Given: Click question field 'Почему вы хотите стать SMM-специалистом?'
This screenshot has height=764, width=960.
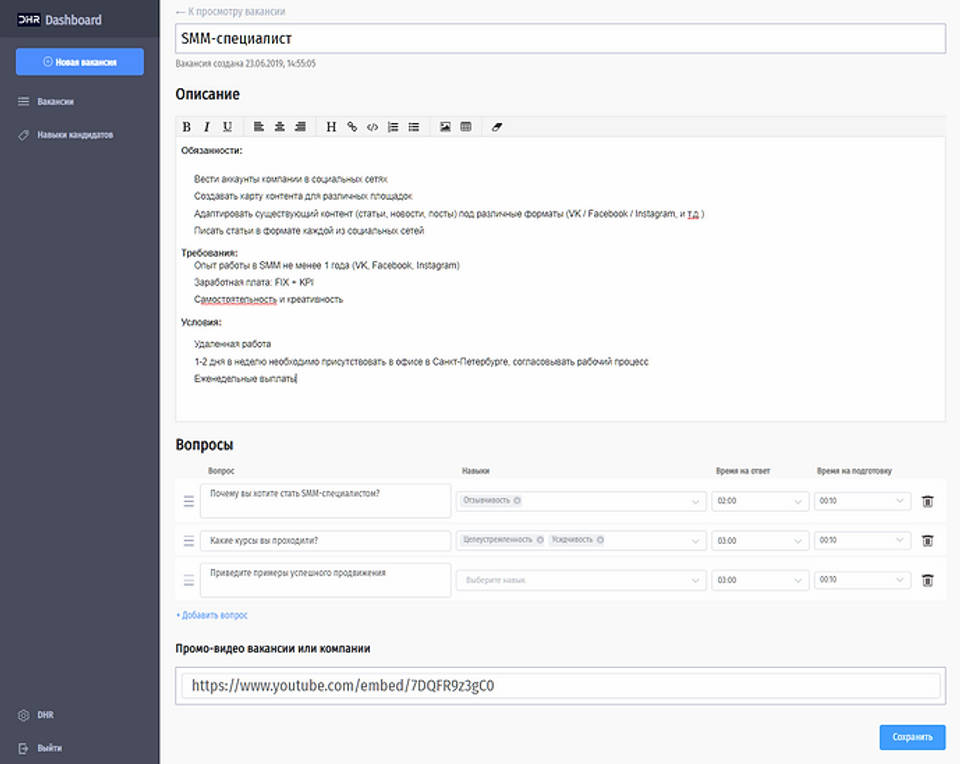Looking at the screenshot, I should 325,501.
